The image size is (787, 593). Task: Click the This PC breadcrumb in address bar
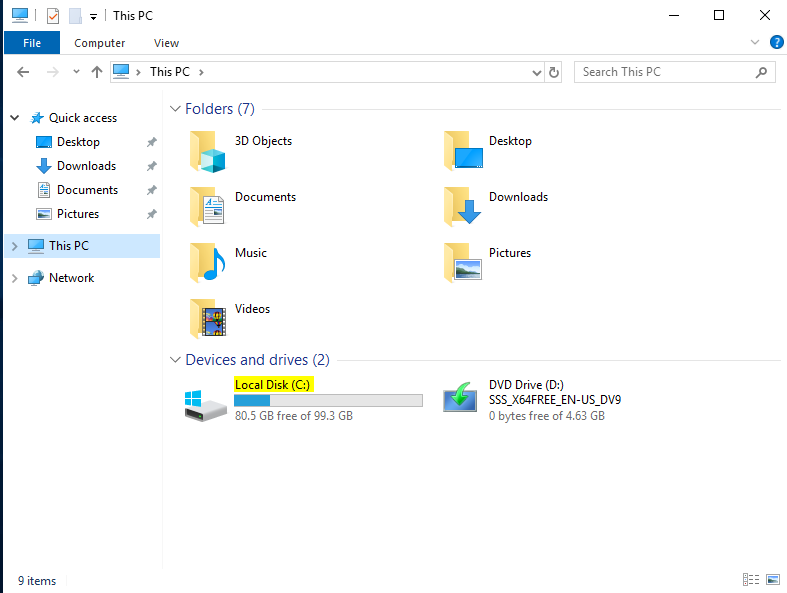(170, 72)
